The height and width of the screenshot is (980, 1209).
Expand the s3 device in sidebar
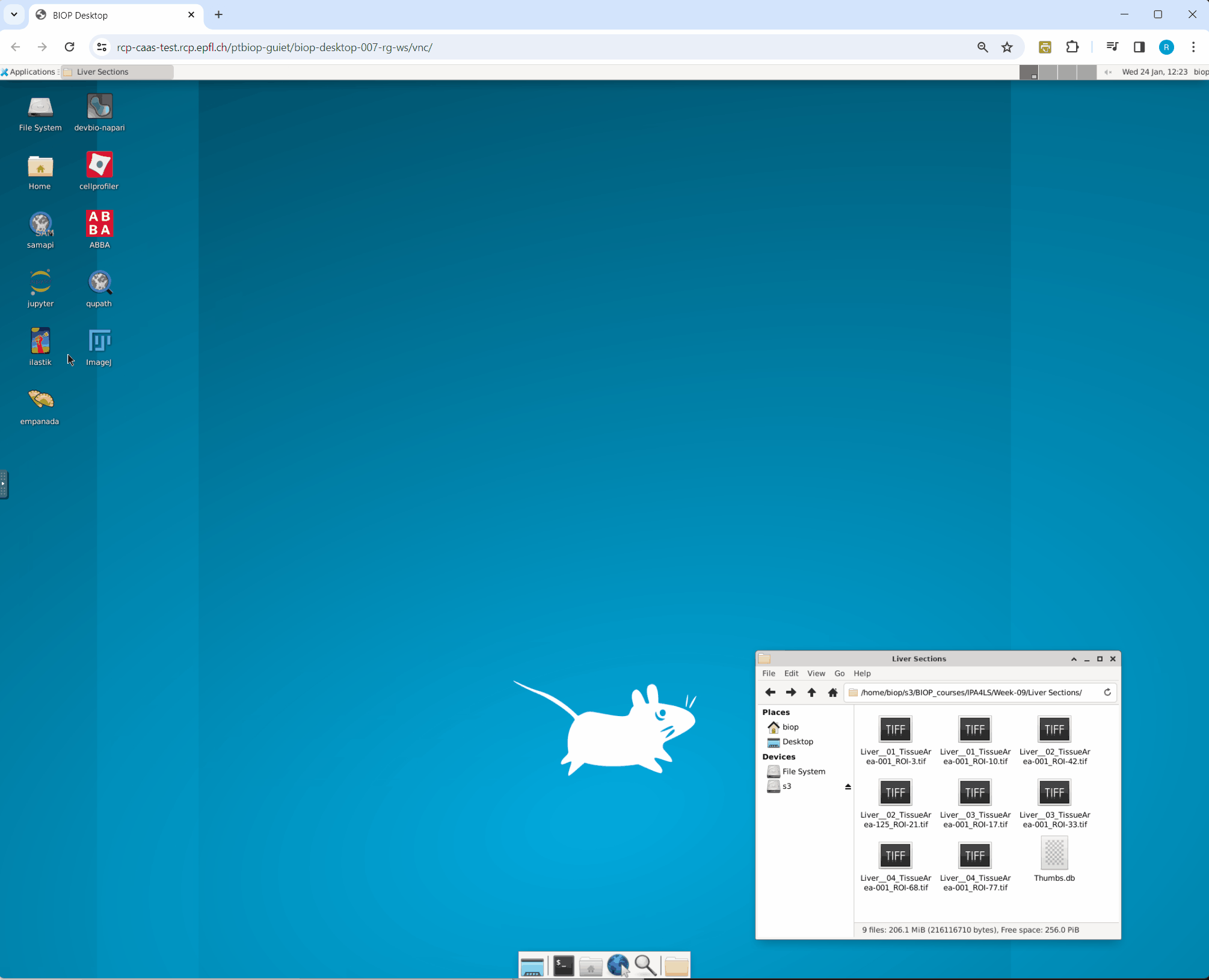coord(847,786)
